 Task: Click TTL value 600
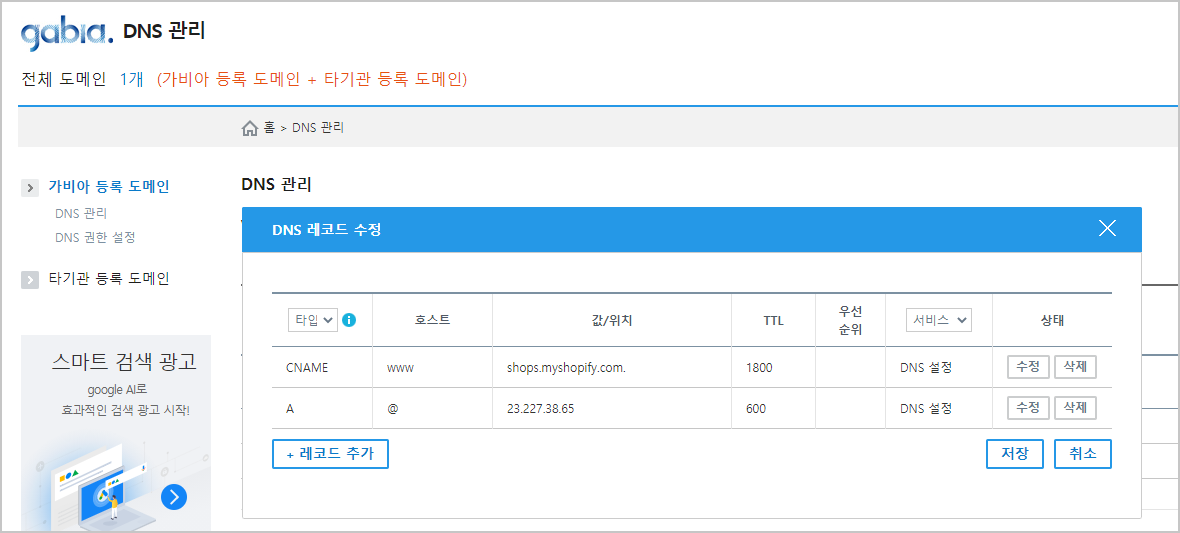[756, 409]
